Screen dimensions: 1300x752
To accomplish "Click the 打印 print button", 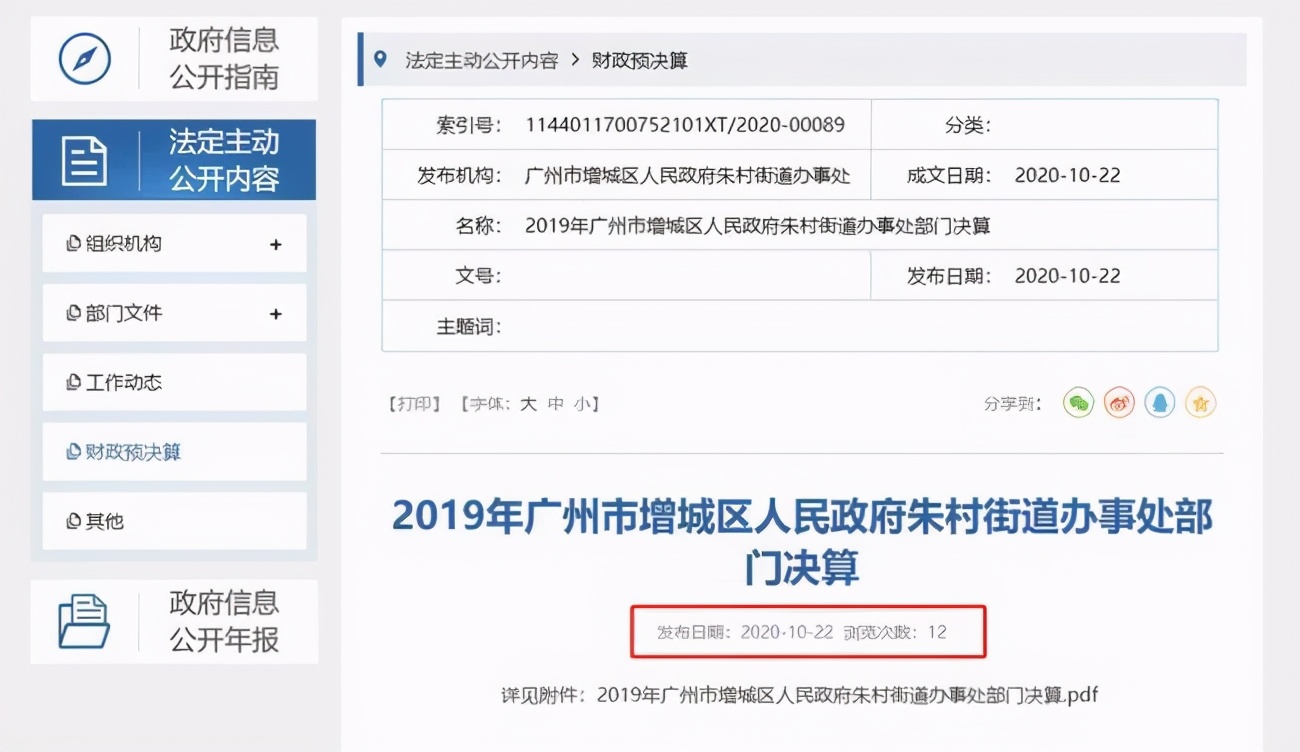I will click(x=413, y=403).
